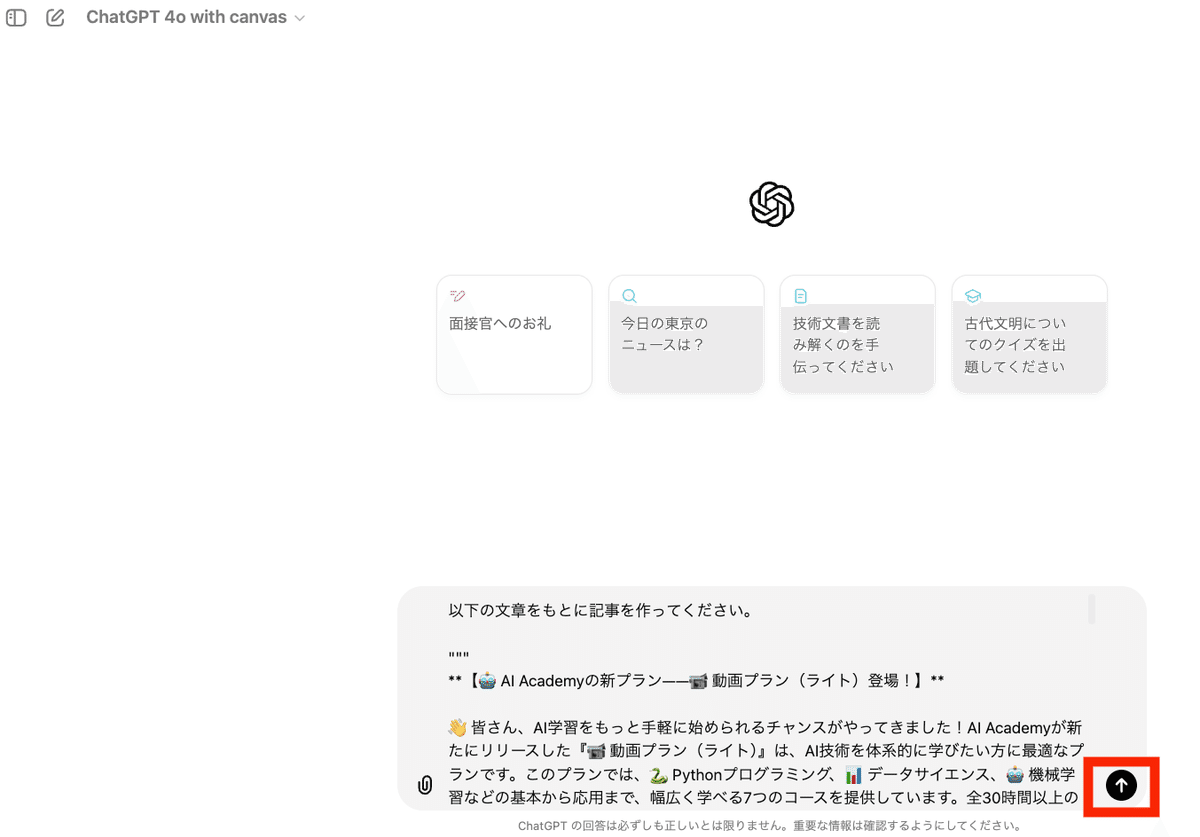This screenshot has height=837, width=1200.
Task: Toggle the sidebar panel icon
Action: click(16, 17)
